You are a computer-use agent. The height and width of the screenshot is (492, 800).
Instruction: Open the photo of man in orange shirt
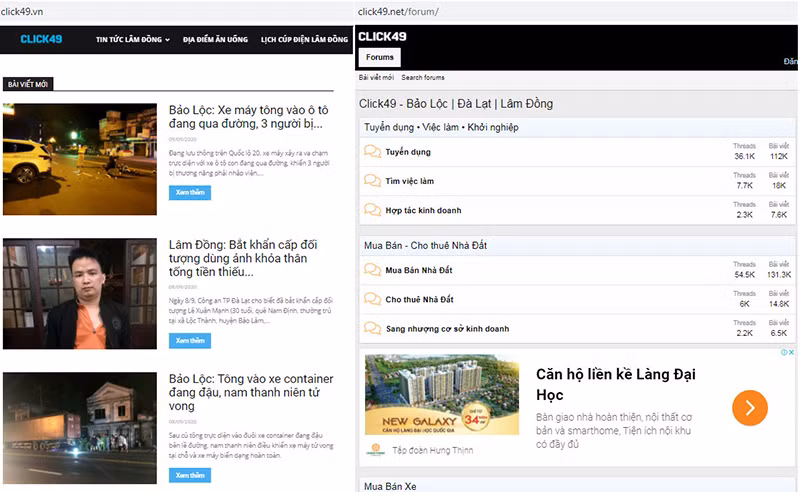(80, 293)
